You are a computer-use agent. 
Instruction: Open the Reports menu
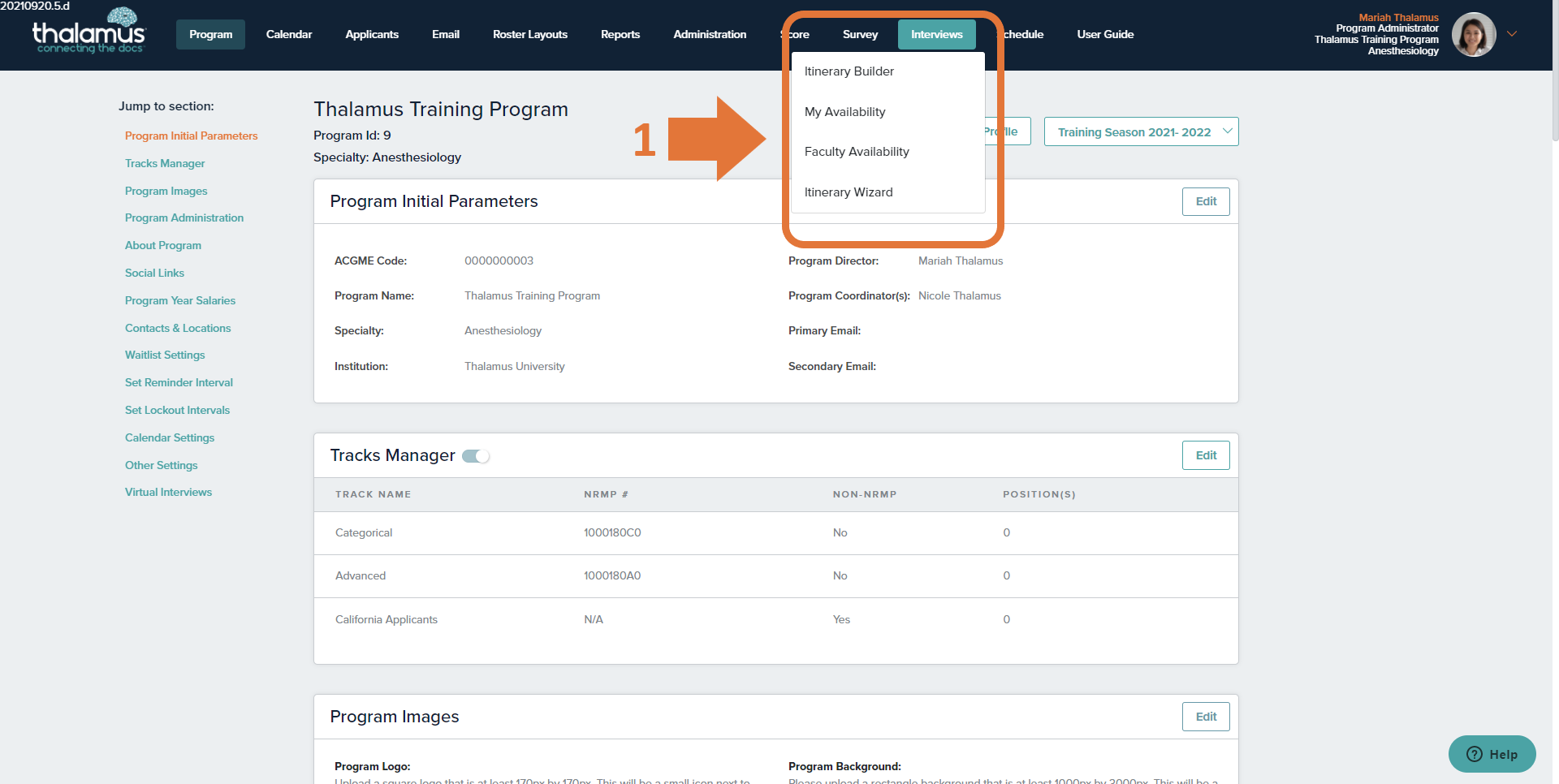[620, 34]
